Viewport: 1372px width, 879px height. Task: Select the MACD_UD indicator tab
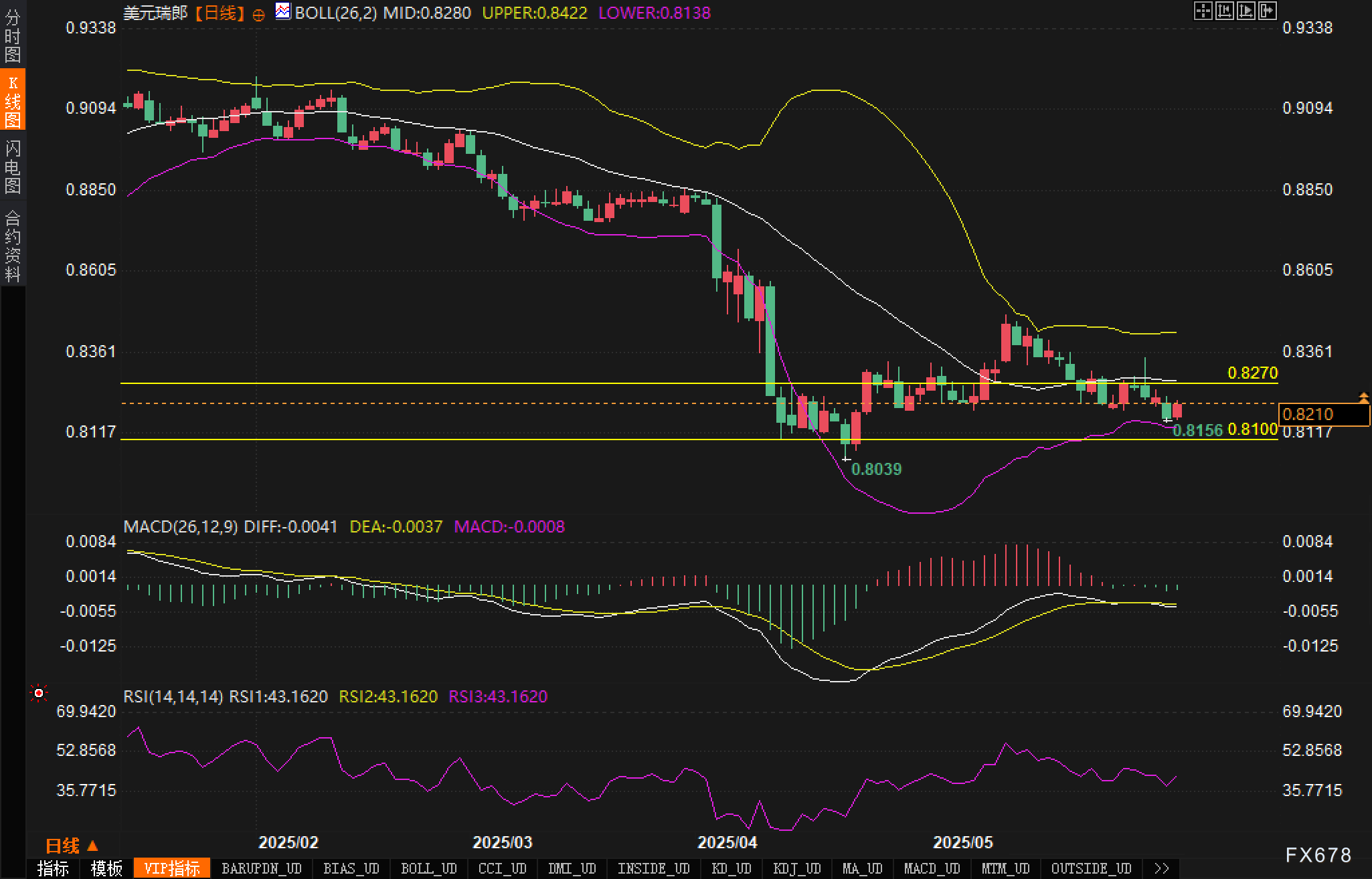point(932,868)
